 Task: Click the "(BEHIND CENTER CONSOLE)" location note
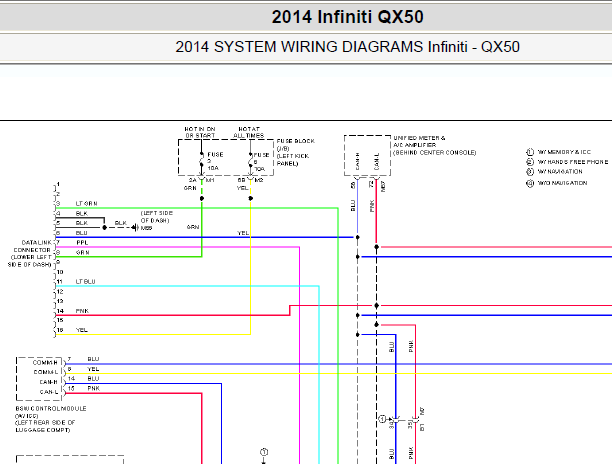pyautogui.click(x=434, y=153)
